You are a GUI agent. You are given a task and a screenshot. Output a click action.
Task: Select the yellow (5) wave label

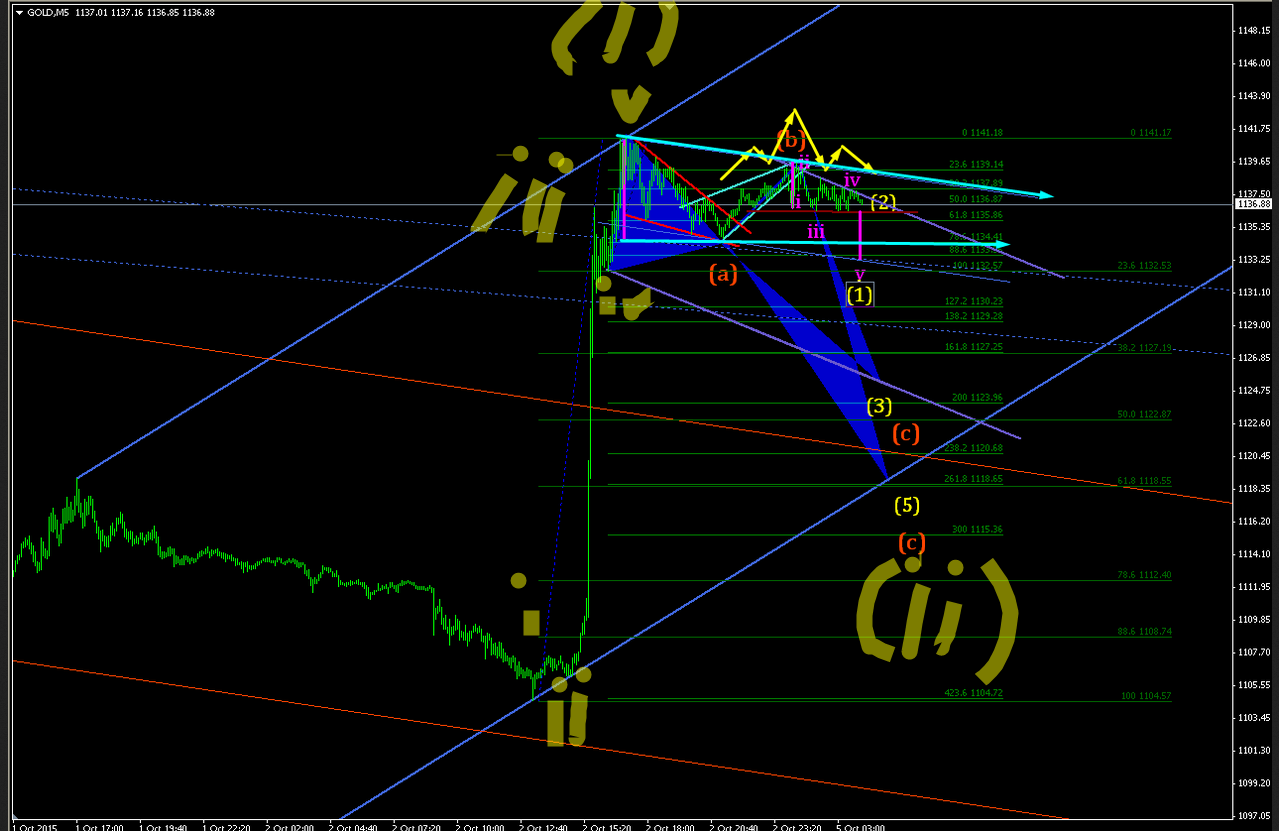[907, 505]
